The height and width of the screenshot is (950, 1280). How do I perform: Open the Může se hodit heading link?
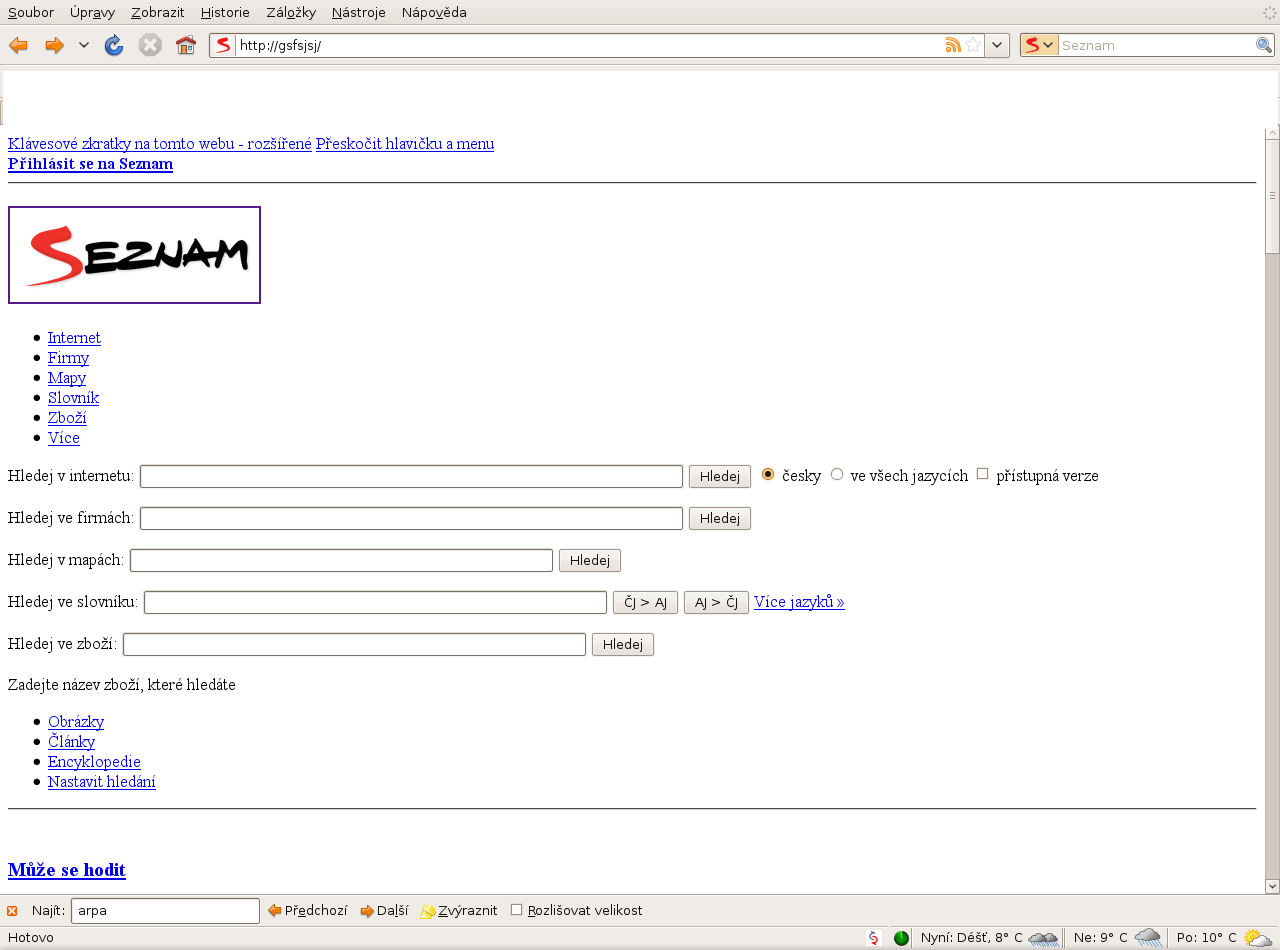[67, 870]
